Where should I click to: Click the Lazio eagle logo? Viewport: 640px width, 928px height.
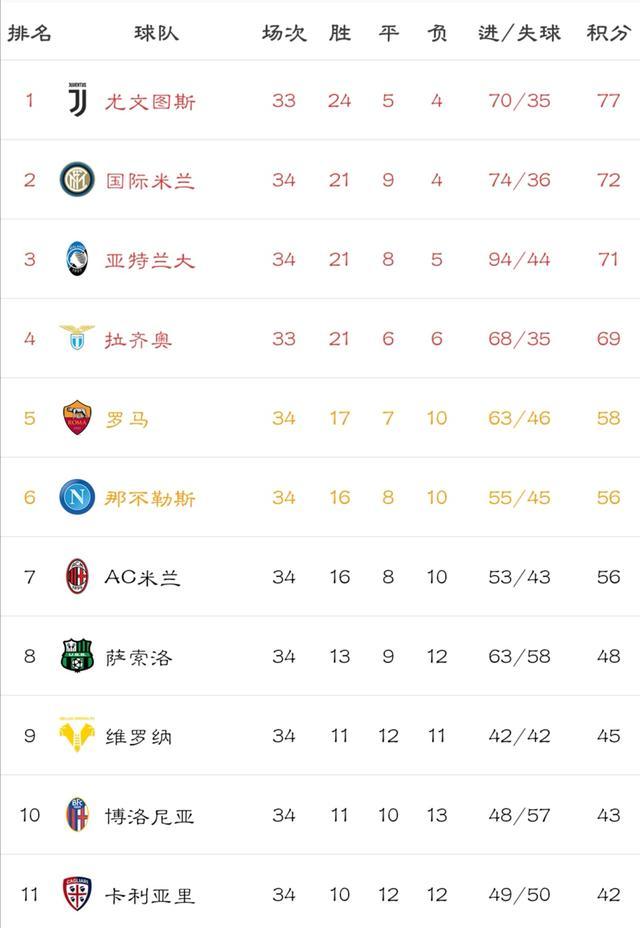coord(77,337)
